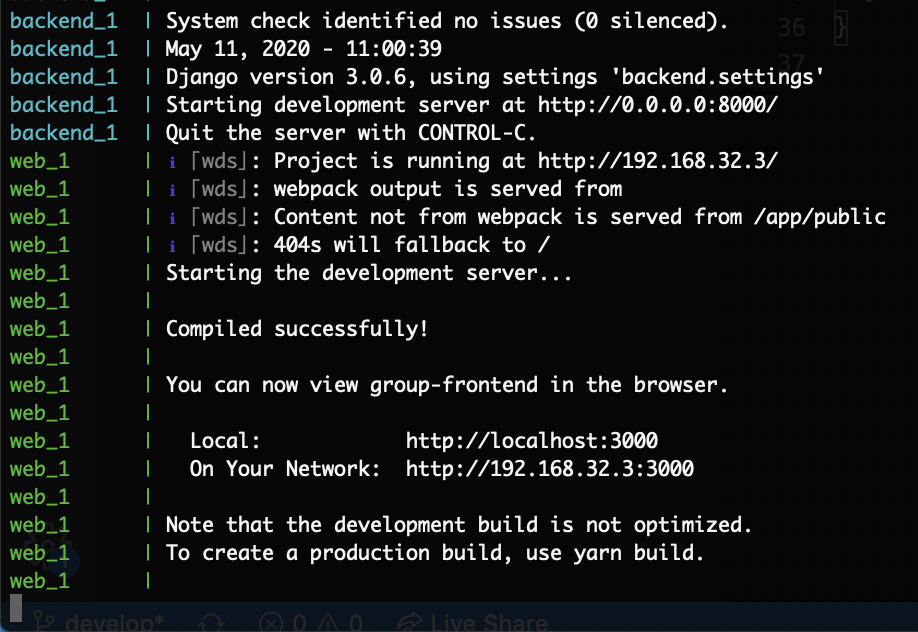Open the errors count in the status bar

(283, 623)
